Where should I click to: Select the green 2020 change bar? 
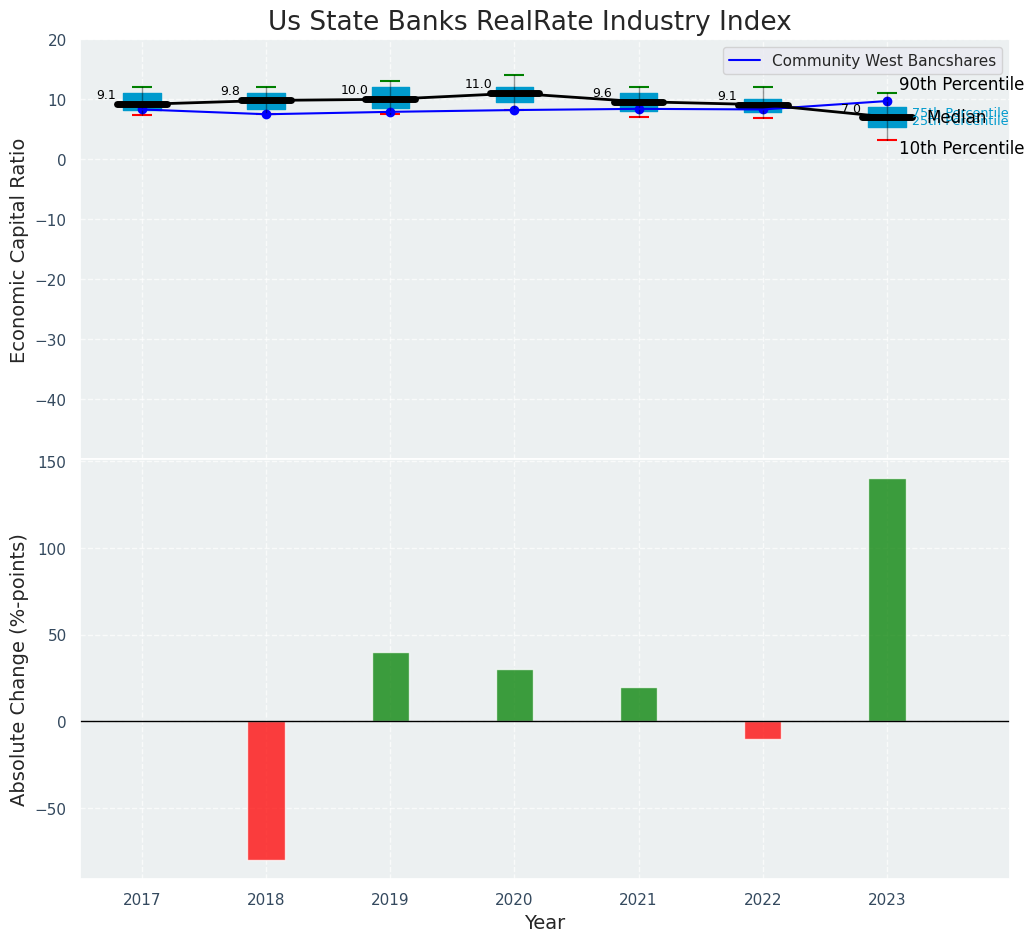(514, 696)
